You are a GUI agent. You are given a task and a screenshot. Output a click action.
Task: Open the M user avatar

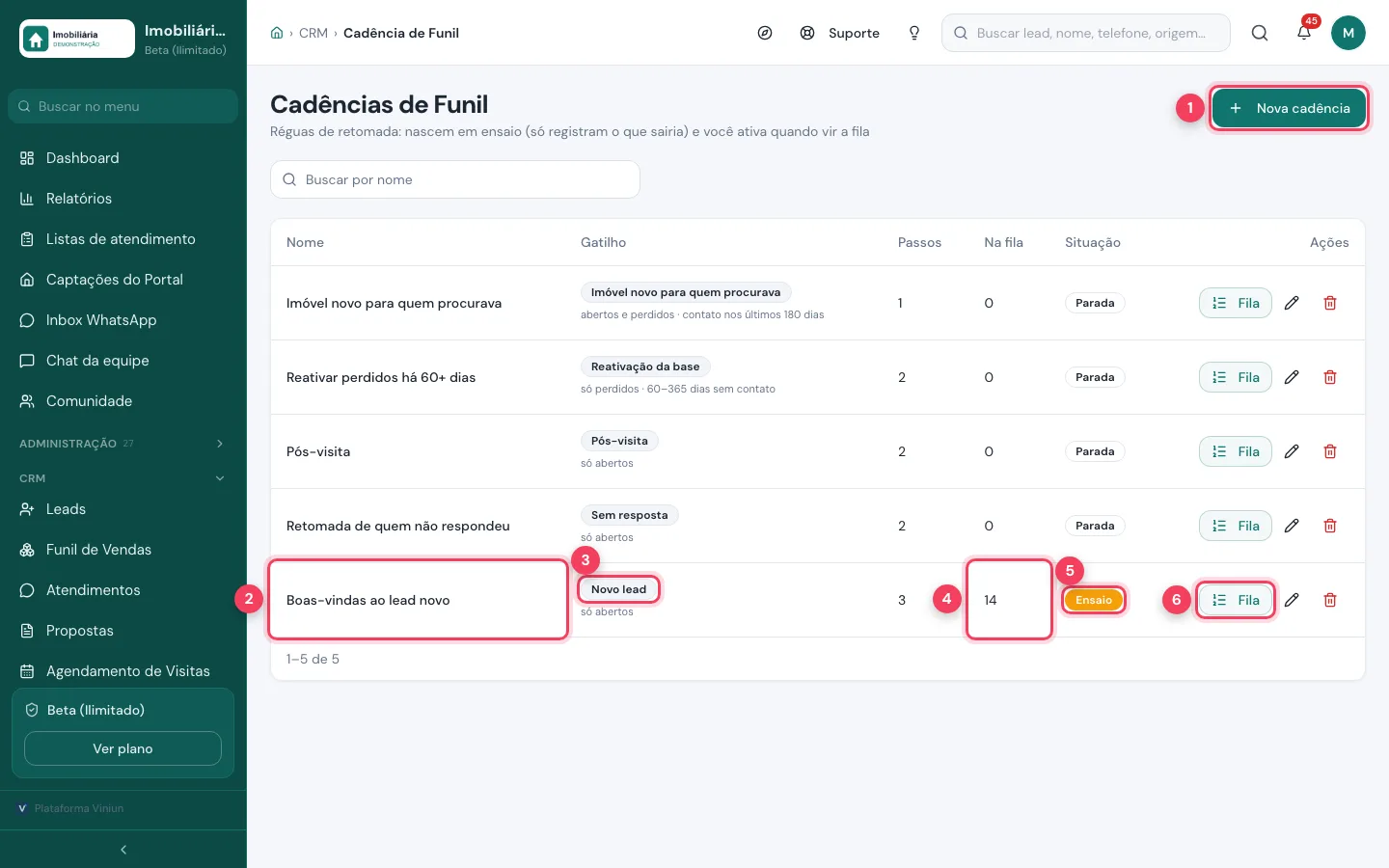[x=1348, y=33]
